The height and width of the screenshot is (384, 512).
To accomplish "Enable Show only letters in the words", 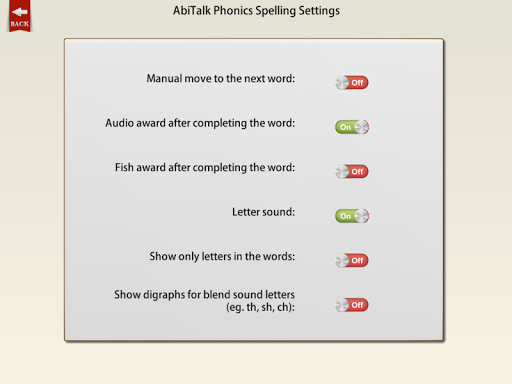I will point(352,260).
